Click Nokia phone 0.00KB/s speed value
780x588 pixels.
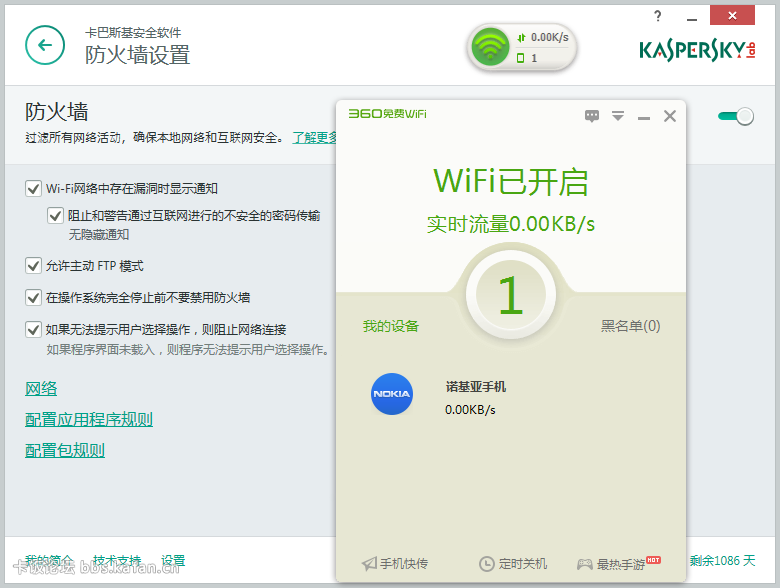click(x=470, y=410)
